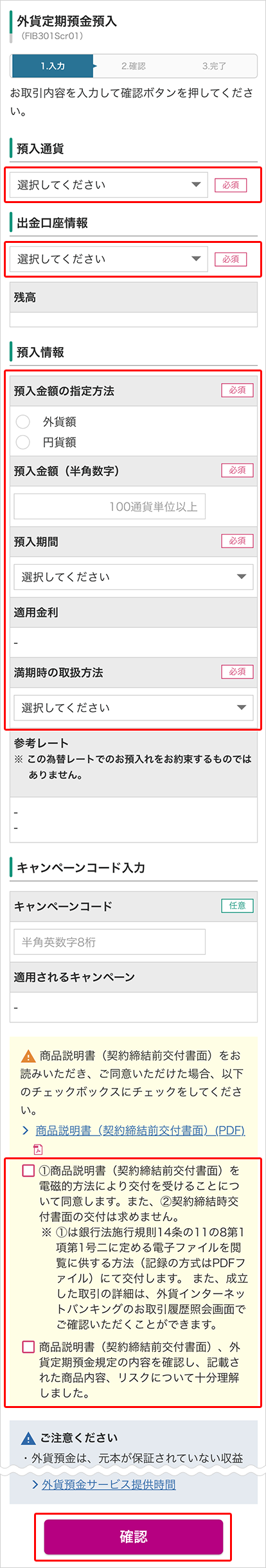Click the PDF icon under the product document link

click(38, 1149)
